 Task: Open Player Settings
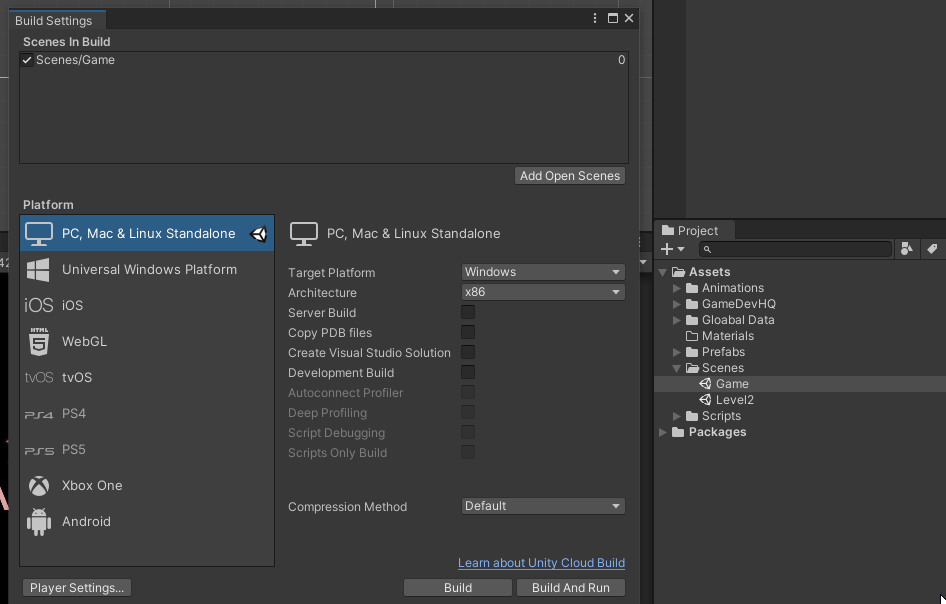coord(77,588)
